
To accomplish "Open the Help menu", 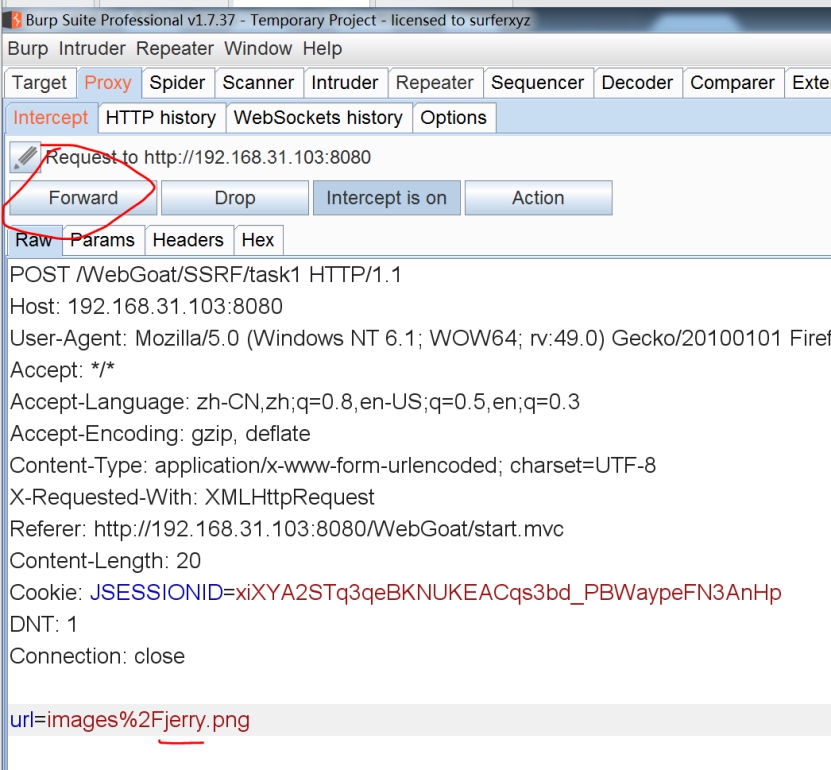I will coord(322,49).
